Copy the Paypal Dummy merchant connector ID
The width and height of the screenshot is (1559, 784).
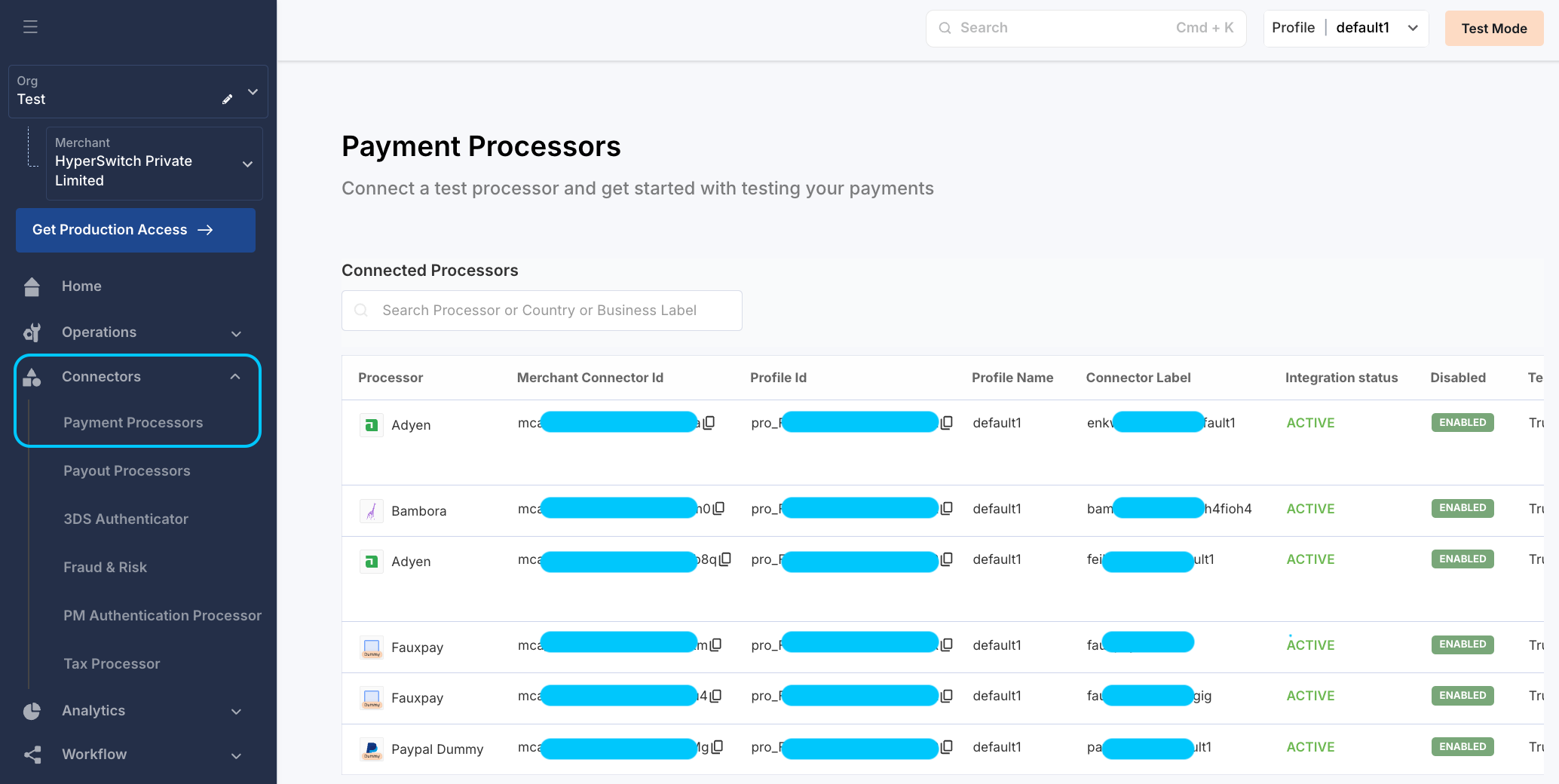(x=717, y=746)
